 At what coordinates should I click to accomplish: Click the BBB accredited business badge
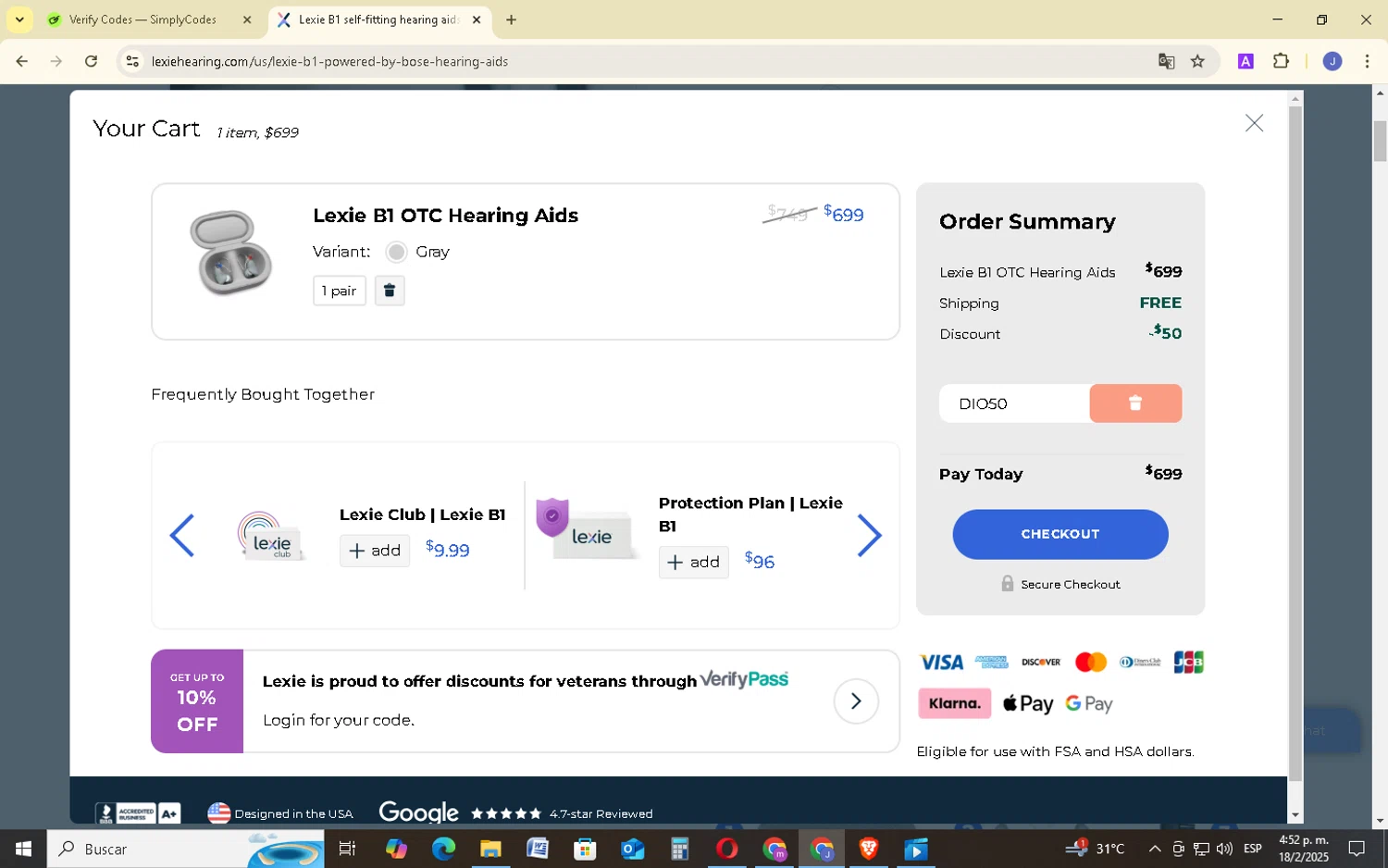point(138,814)
